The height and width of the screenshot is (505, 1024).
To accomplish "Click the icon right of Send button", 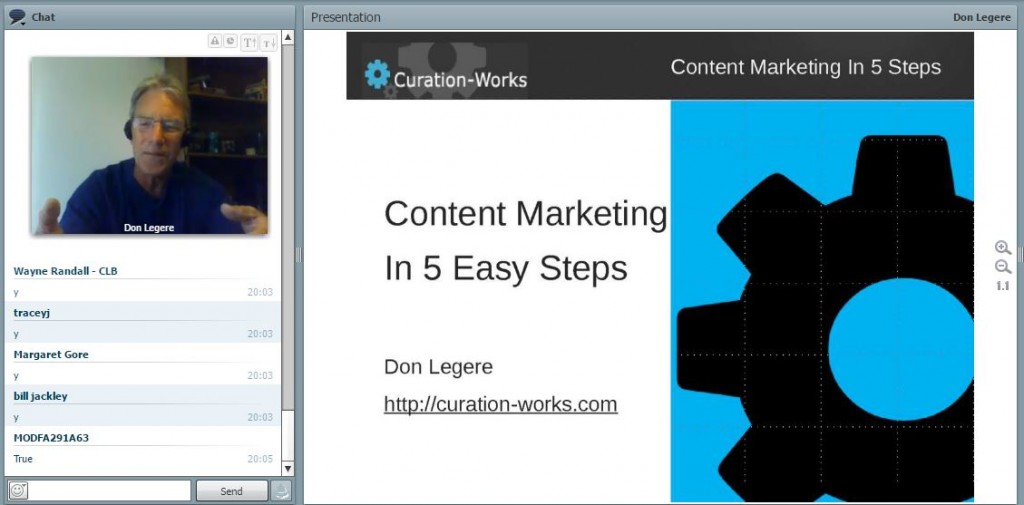I will (x=282, y=491).
